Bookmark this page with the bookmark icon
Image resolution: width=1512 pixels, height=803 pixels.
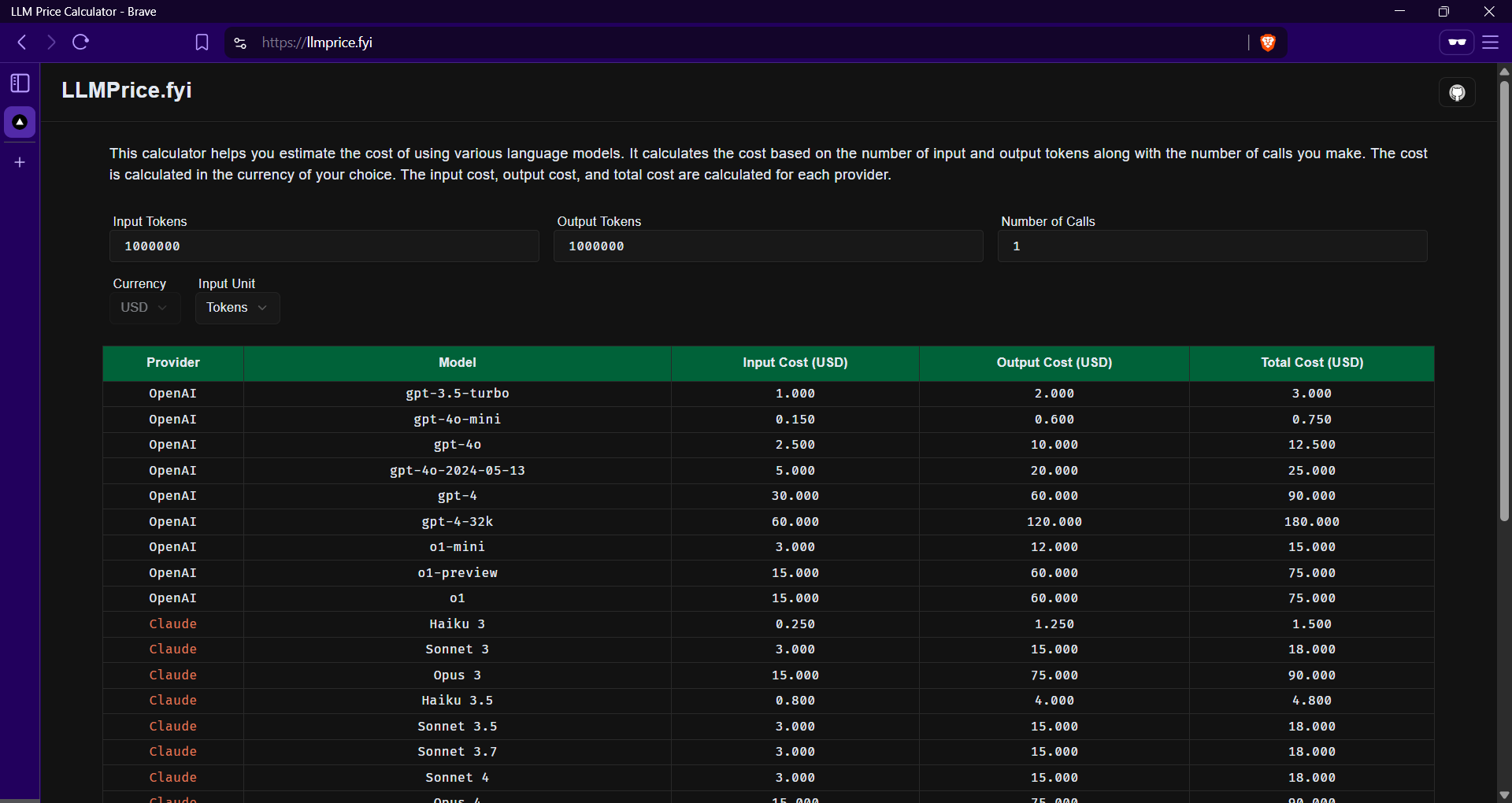click(202, 43)
